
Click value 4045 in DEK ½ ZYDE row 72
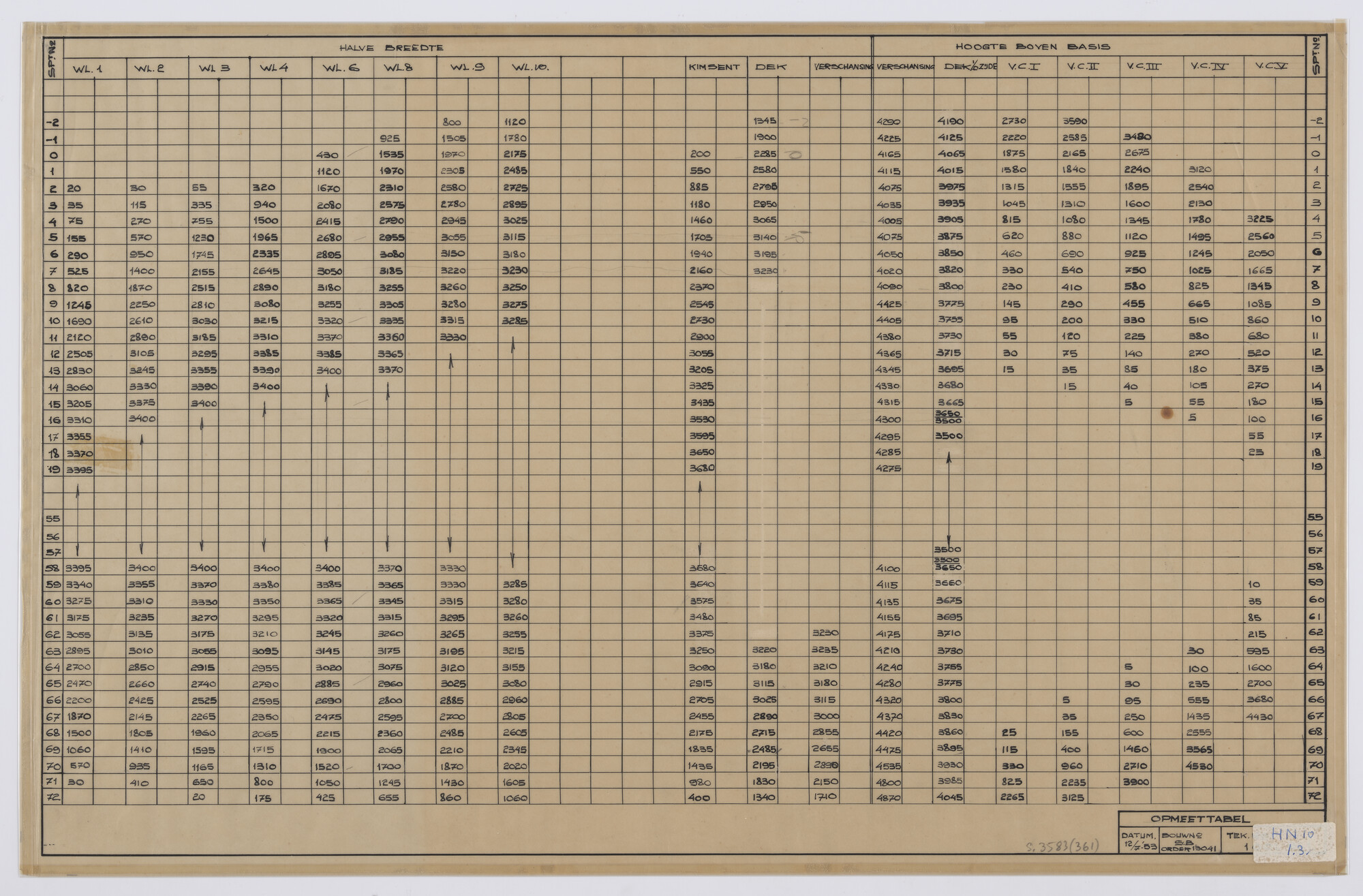[950, 797]
